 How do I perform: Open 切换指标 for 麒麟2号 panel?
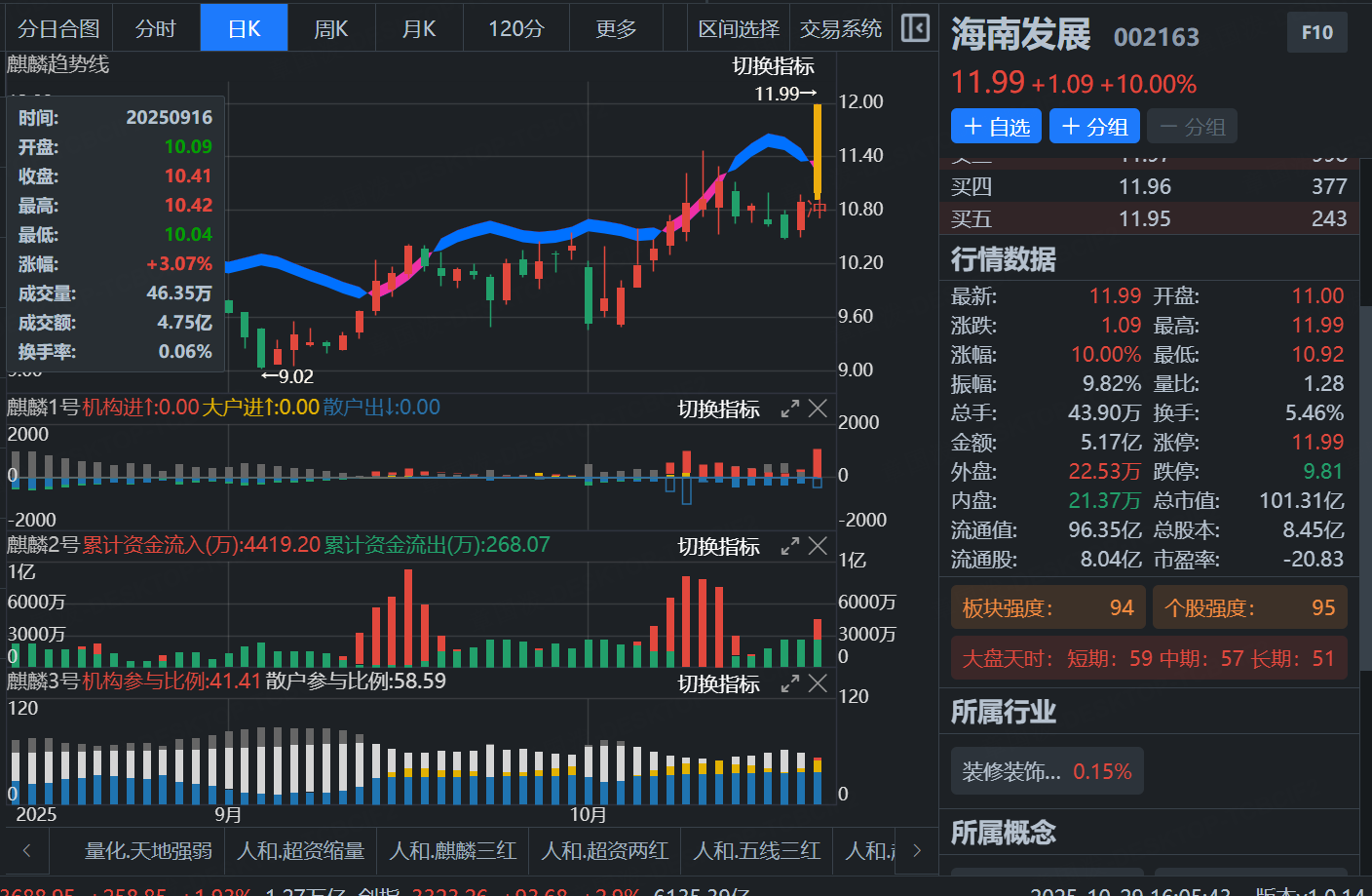click(x=718, y=547)
